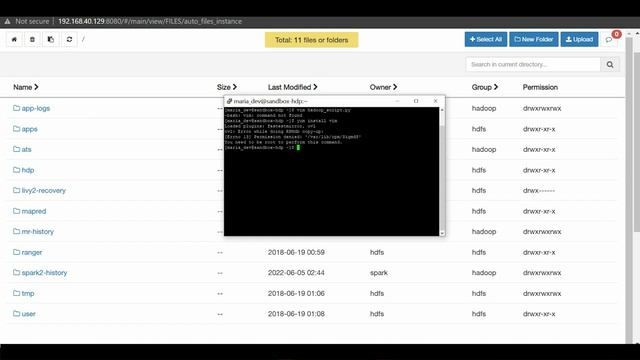The image size is (640, 360).
Task: Go to the home directory icon
Action: point(14,40)
